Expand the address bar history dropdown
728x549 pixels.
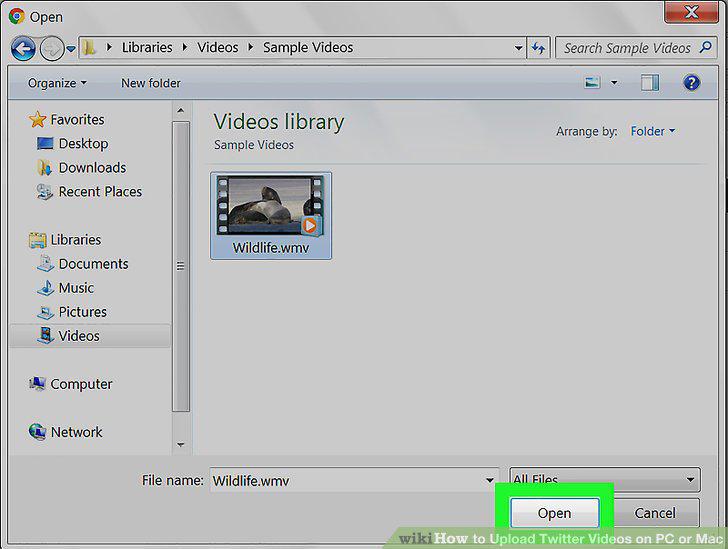click(519, 48)
